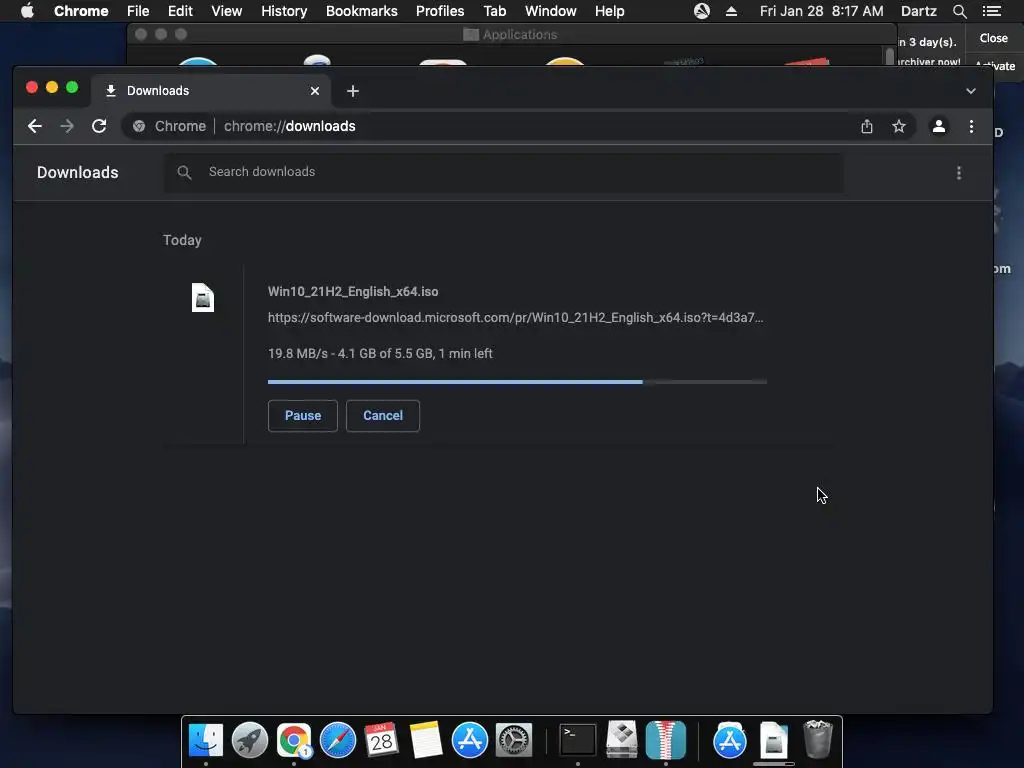The height and width of the screenshot is (768, 1024).
Task: Expand the tab search chevron
Action: (x=971, y=91)
